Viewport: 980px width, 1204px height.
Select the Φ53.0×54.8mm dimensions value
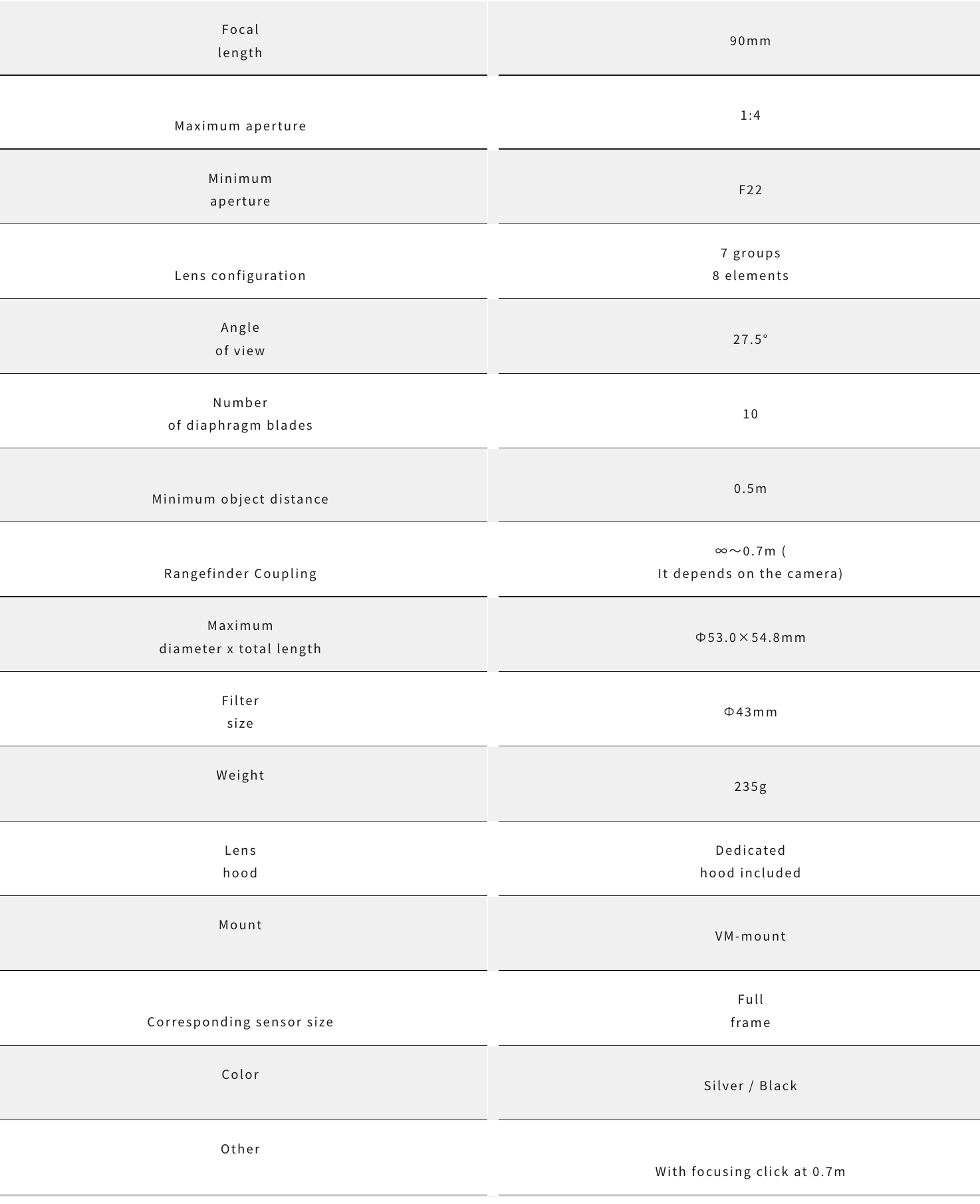pyautogui.click(x=750, y=637)
